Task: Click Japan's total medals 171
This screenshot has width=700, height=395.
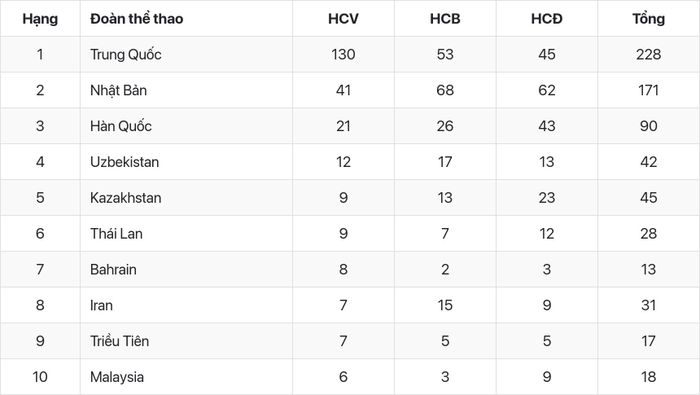Action: pos(649,90)
